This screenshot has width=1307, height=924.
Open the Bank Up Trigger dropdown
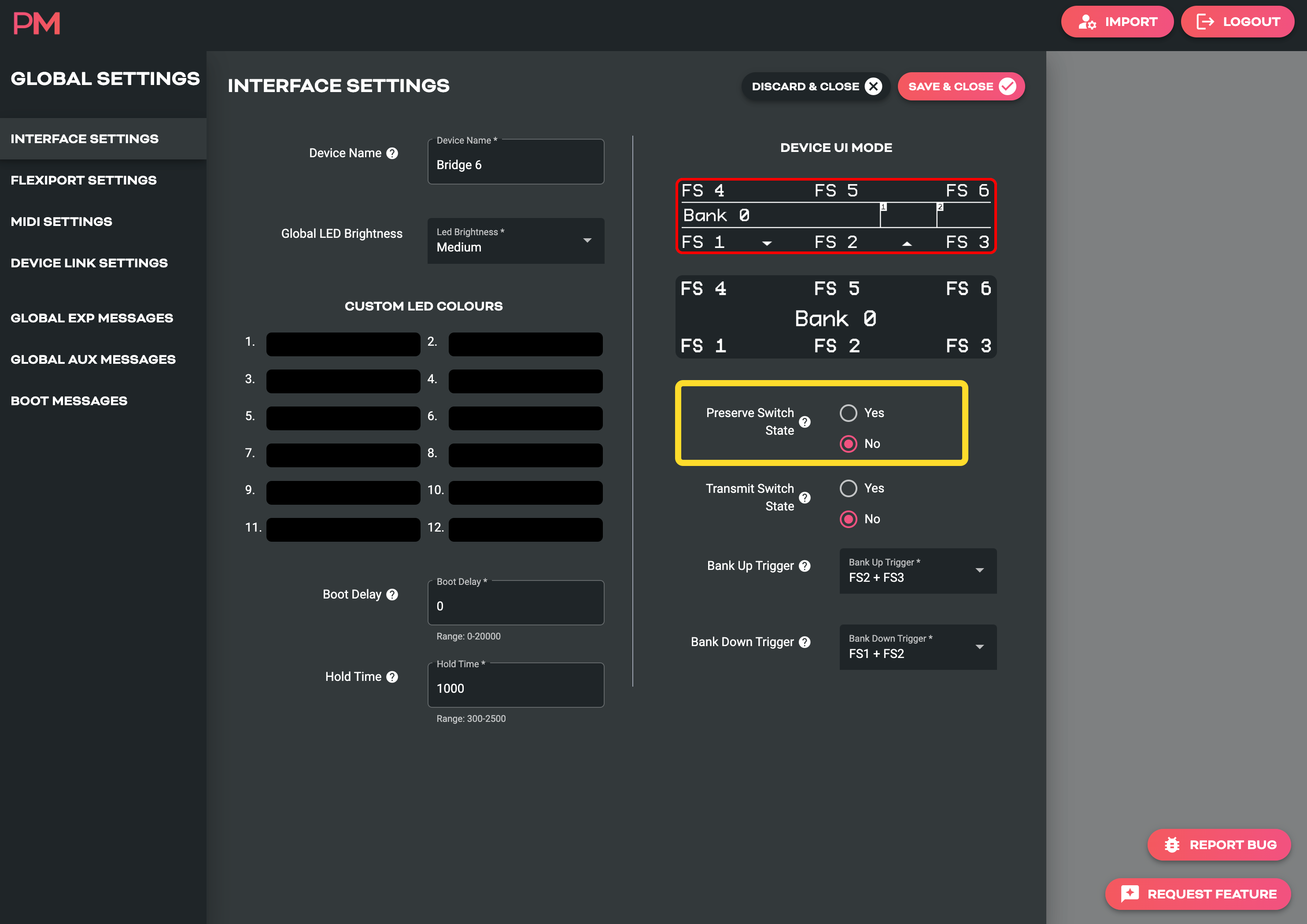(x=980, y=570)
